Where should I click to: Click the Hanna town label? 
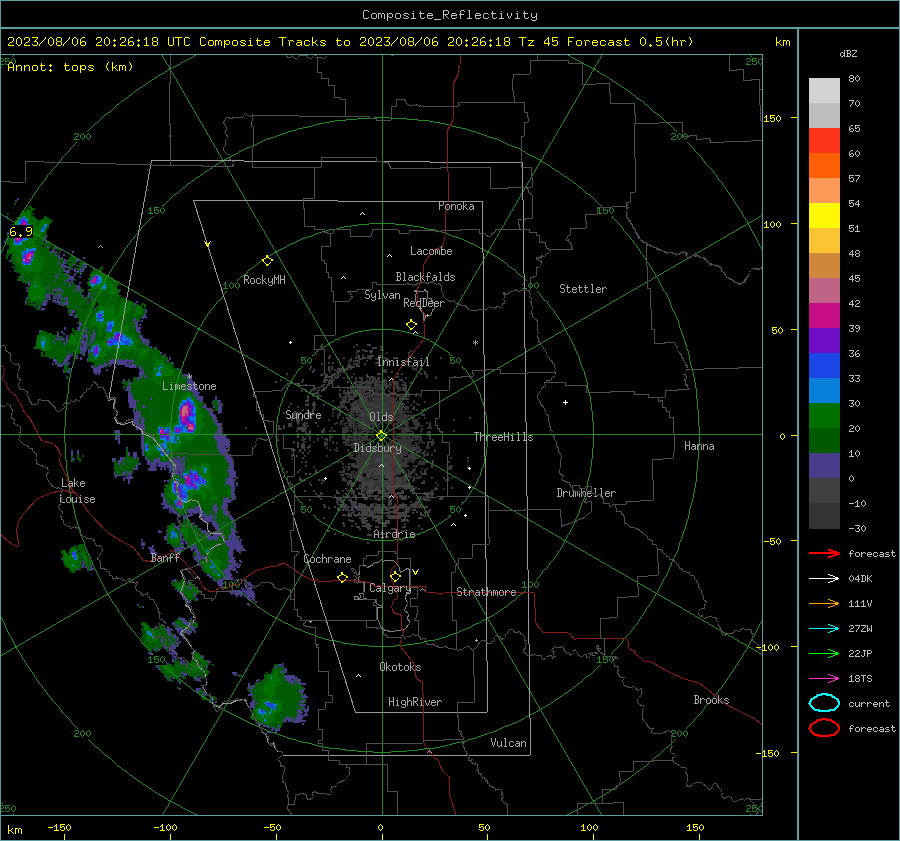pyautogui.click(x=699, y=446)
